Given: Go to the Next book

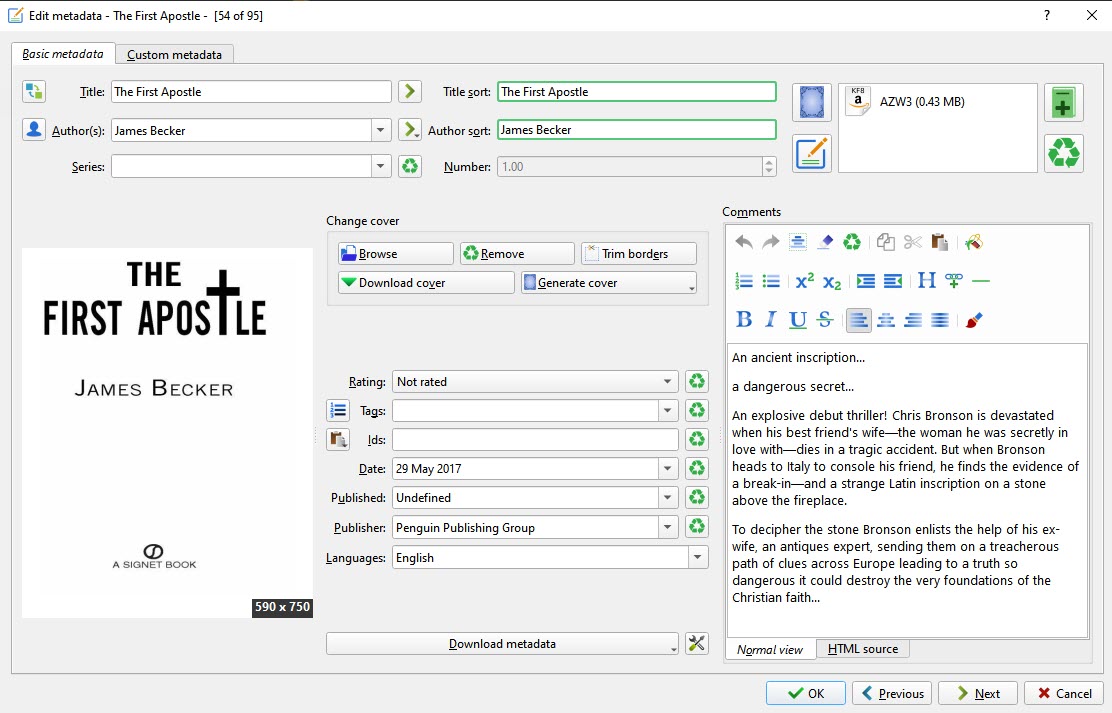Looking at the screenshot, I should pos(978,693).
